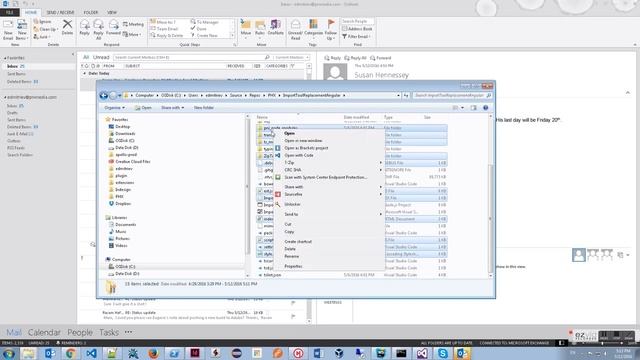Open the Filter Email dropdown

coord(357,37)
